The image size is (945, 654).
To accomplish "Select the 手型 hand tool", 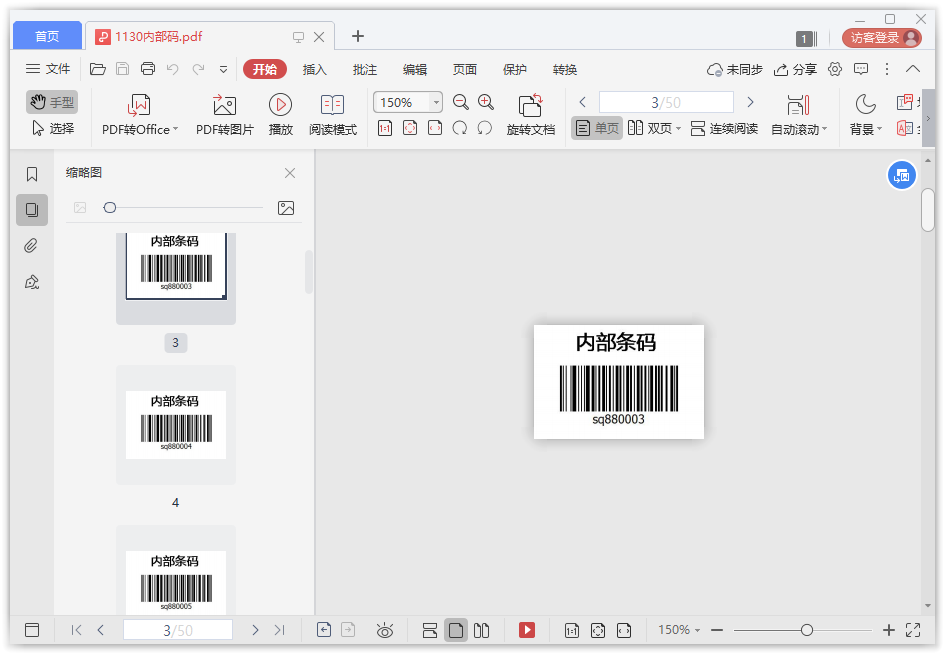I will coord(52,102).
